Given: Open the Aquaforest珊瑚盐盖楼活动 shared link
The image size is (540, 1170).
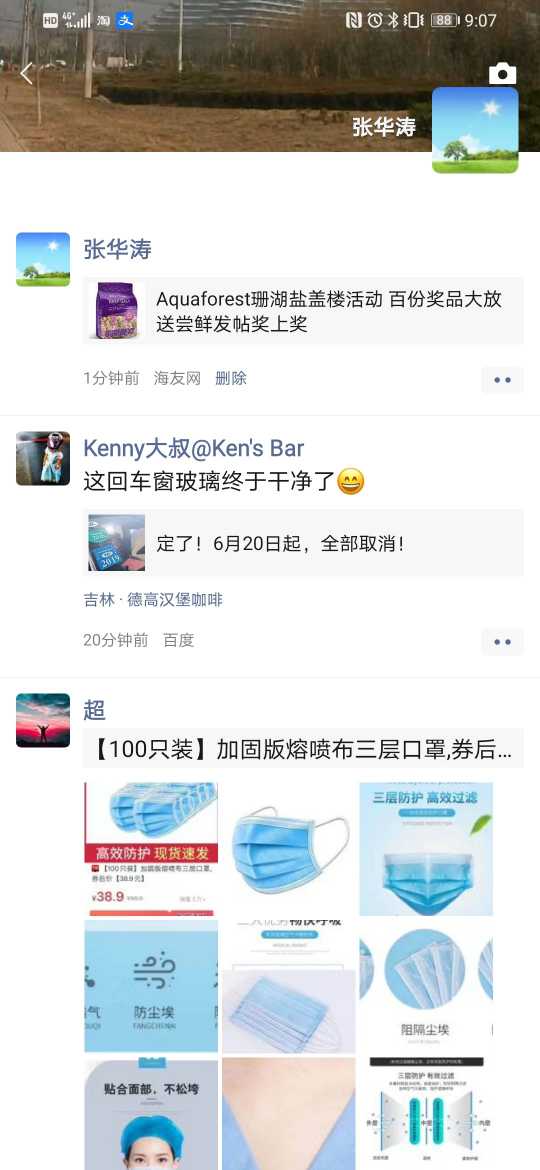Looking at the screenshot, I should pyautogui.click(x=304, y=310).
